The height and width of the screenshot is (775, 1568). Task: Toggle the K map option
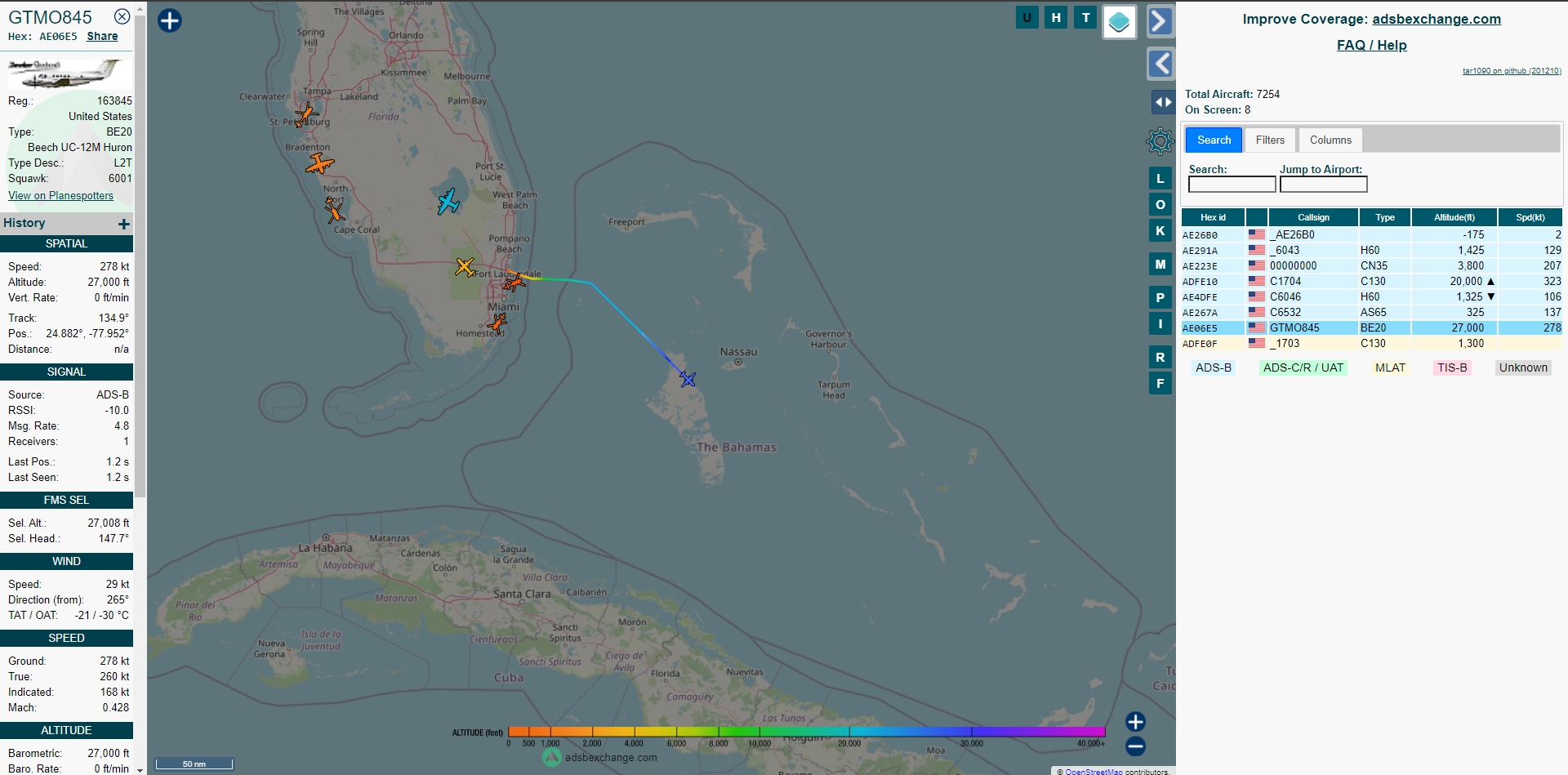click(1160, 230)
